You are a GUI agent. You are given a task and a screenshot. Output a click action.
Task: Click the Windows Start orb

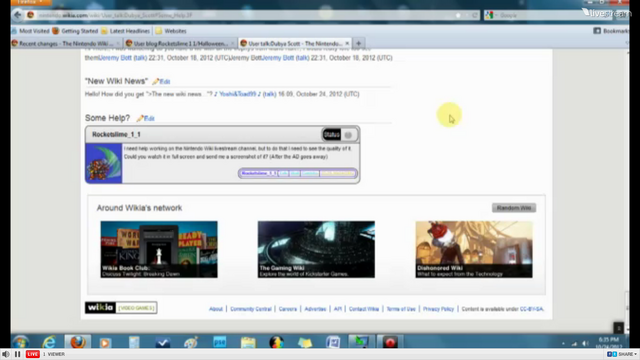[20, 342]
